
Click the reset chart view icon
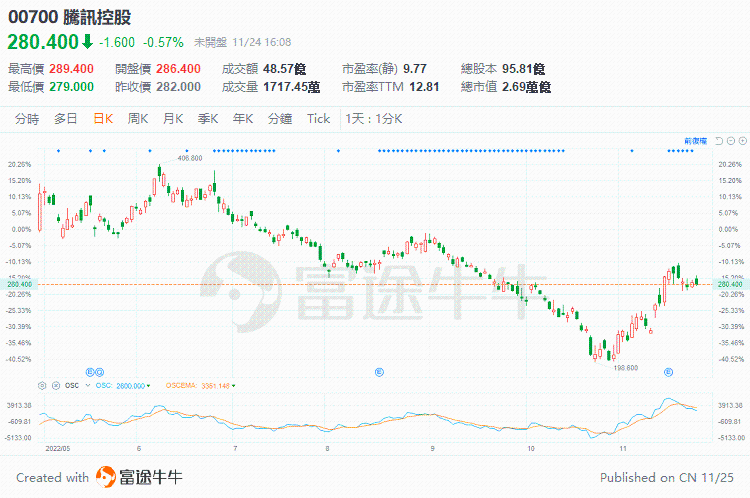tap(716, 140)
